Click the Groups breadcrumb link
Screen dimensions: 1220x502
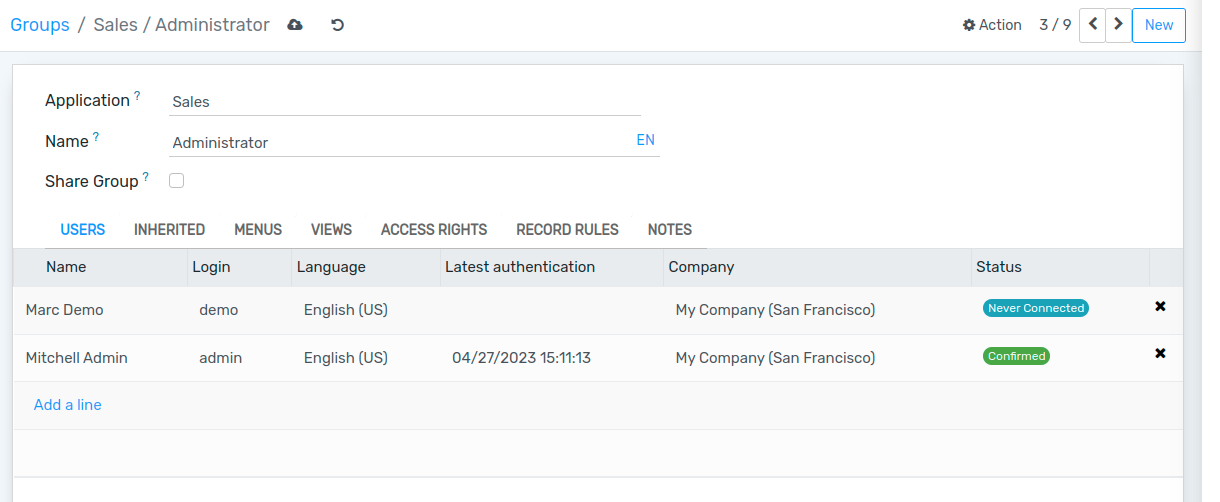(x=40, y=25)
